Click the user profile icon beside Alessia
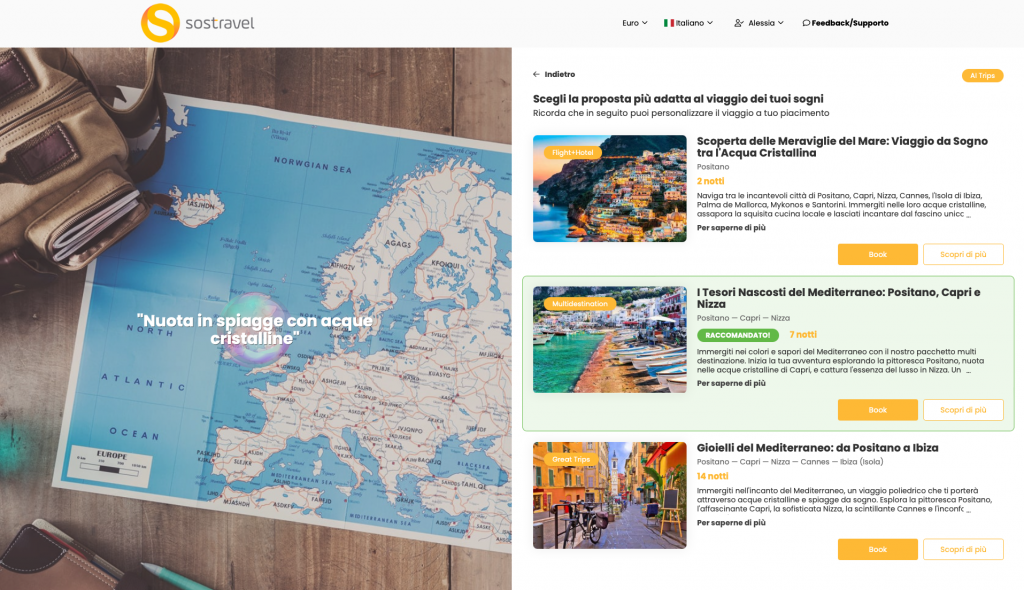 pyautogui.click(x=737, y=22)
